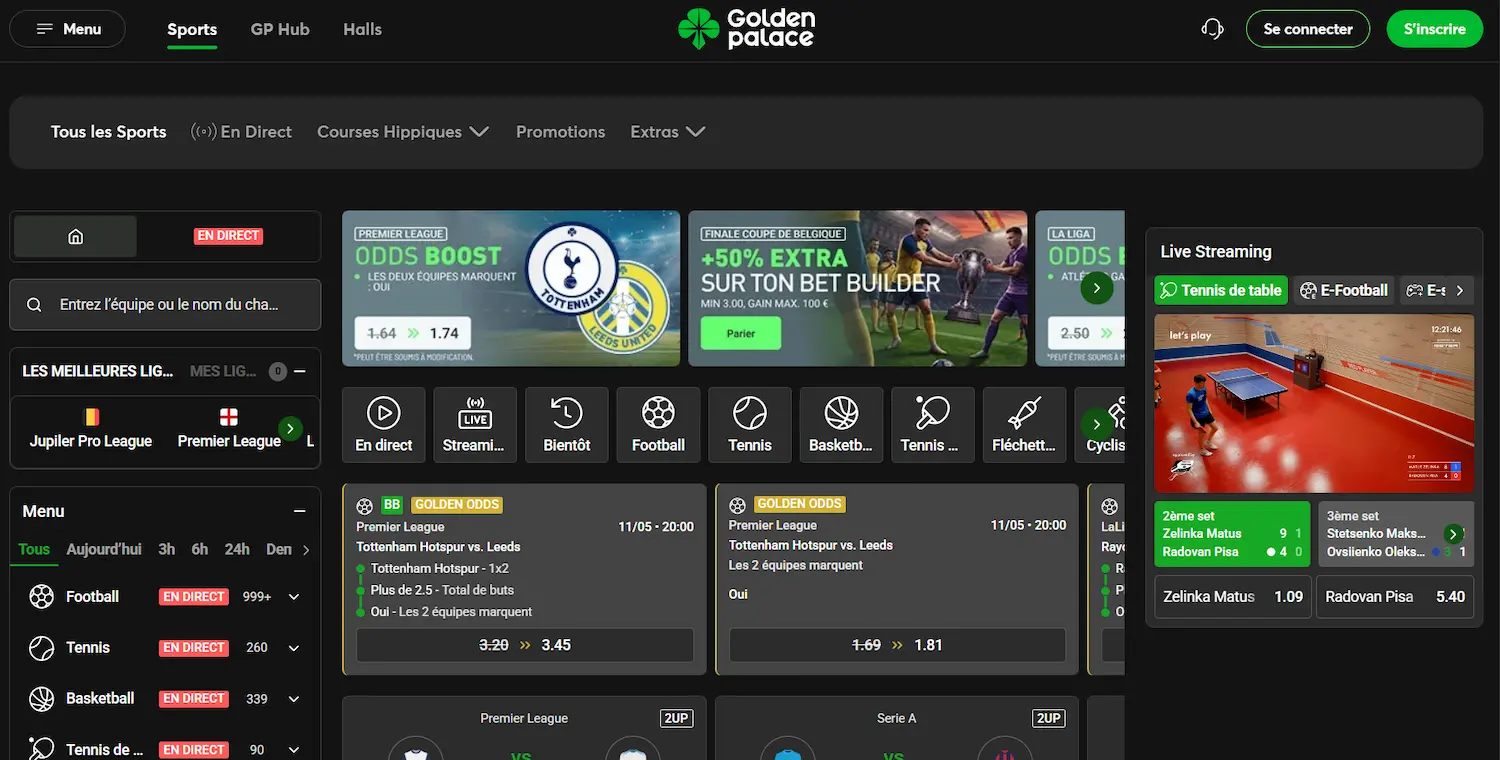The image size is (1500, 760).
Task: Choose the Tennis ball icon tile
Action: pyautogui.click(x=750, y=425)
